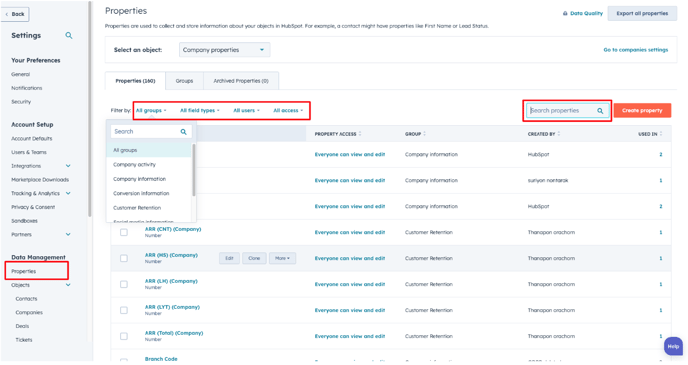
Task: Open the All groups filter
Action: coord(151,111)
